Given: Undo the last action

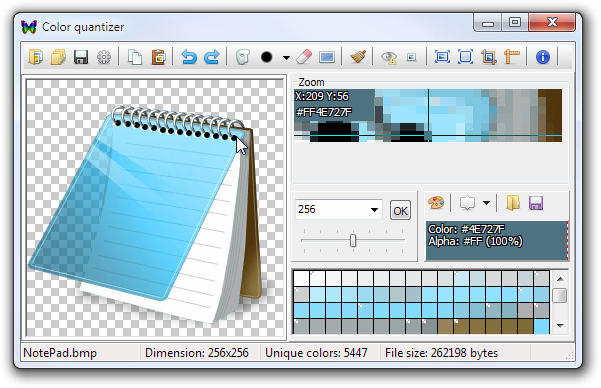Looking at the screenshot, I should 189,57.
